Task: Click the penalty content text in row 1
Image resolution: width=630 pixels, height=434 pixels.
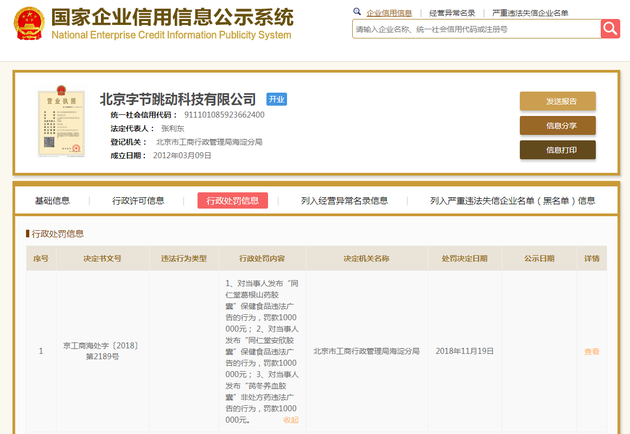Action: click(x=262, y=352)
